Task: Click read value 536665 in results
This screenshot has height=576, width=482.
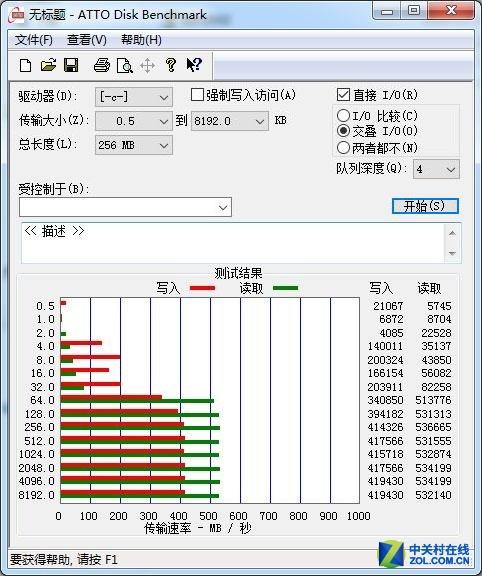Action: (x=434, y=427)
